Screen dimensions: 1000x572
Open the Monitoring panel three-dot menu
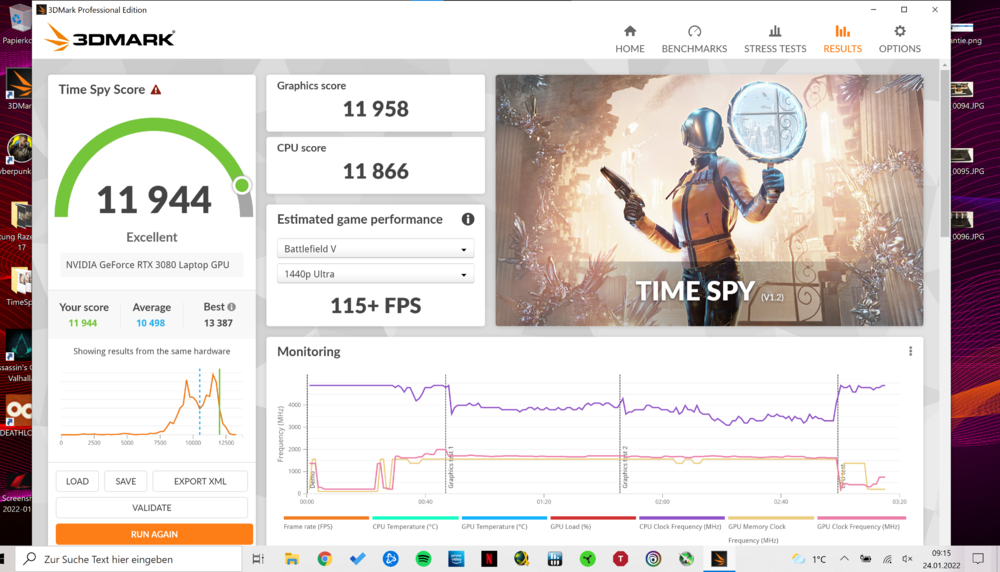910,352
